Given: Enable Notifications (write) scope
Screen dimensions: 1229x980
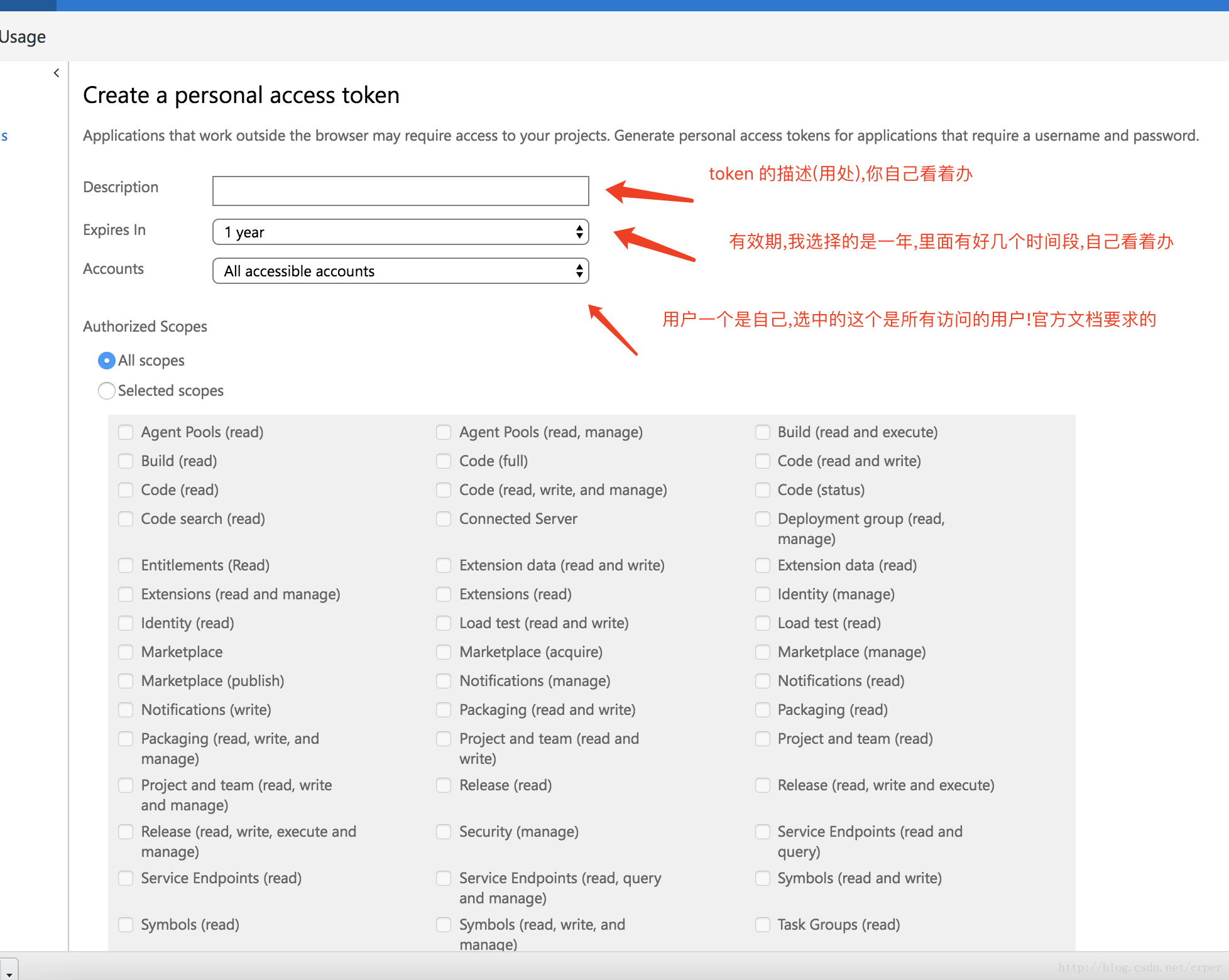Looking at the screenshot, I should [x=126, y=710].
